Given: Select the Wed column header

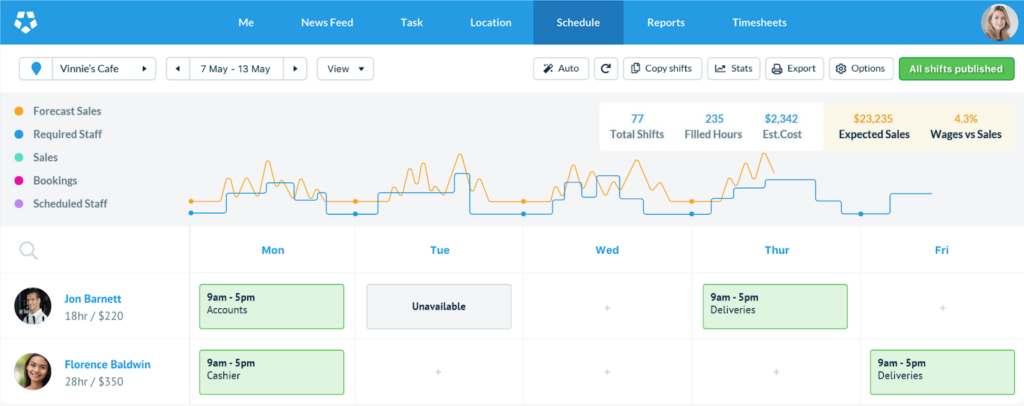Looking at the screenshot, I should coord(607,250).
